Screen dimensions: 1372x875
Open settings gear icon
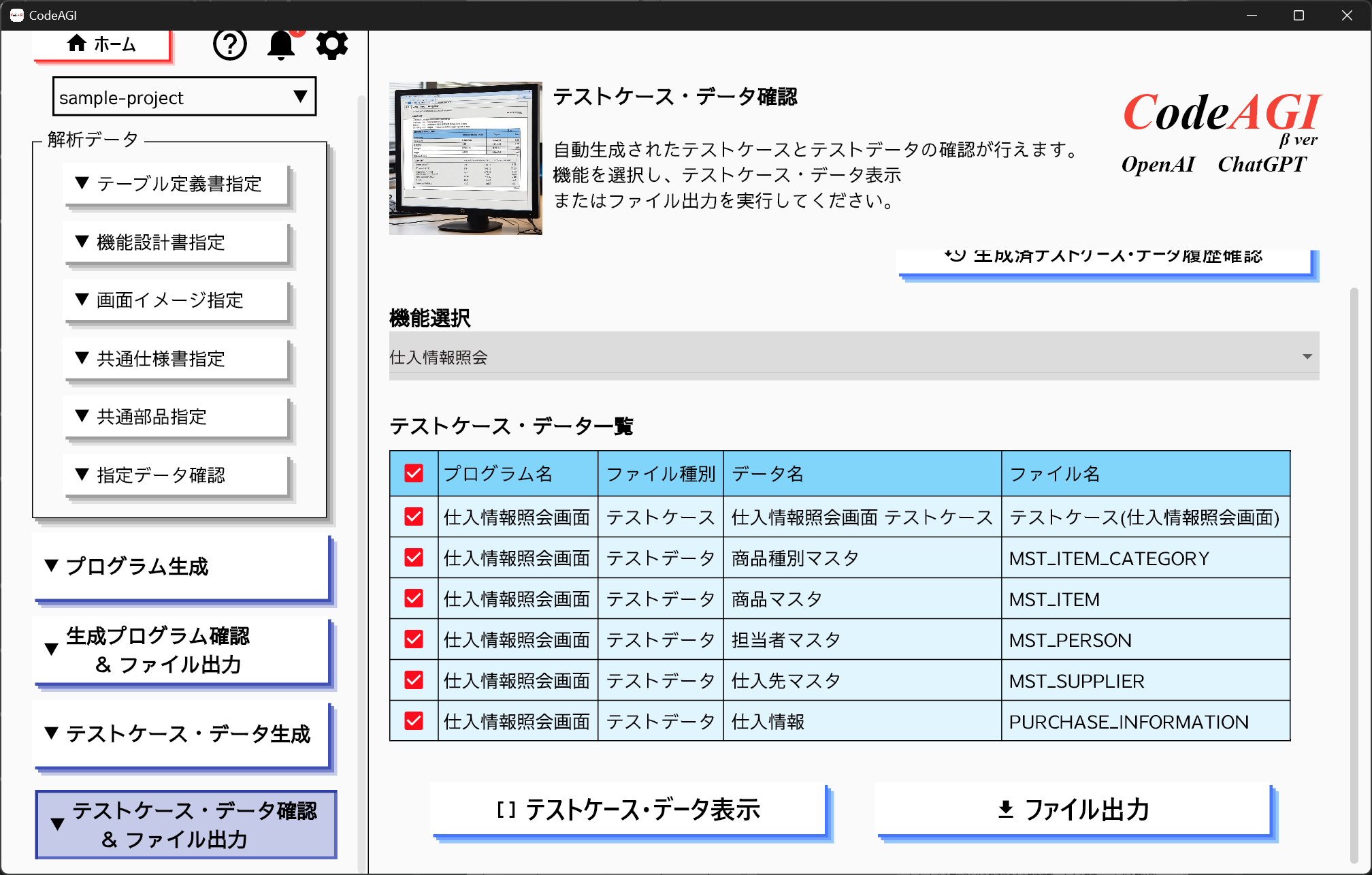332,45
